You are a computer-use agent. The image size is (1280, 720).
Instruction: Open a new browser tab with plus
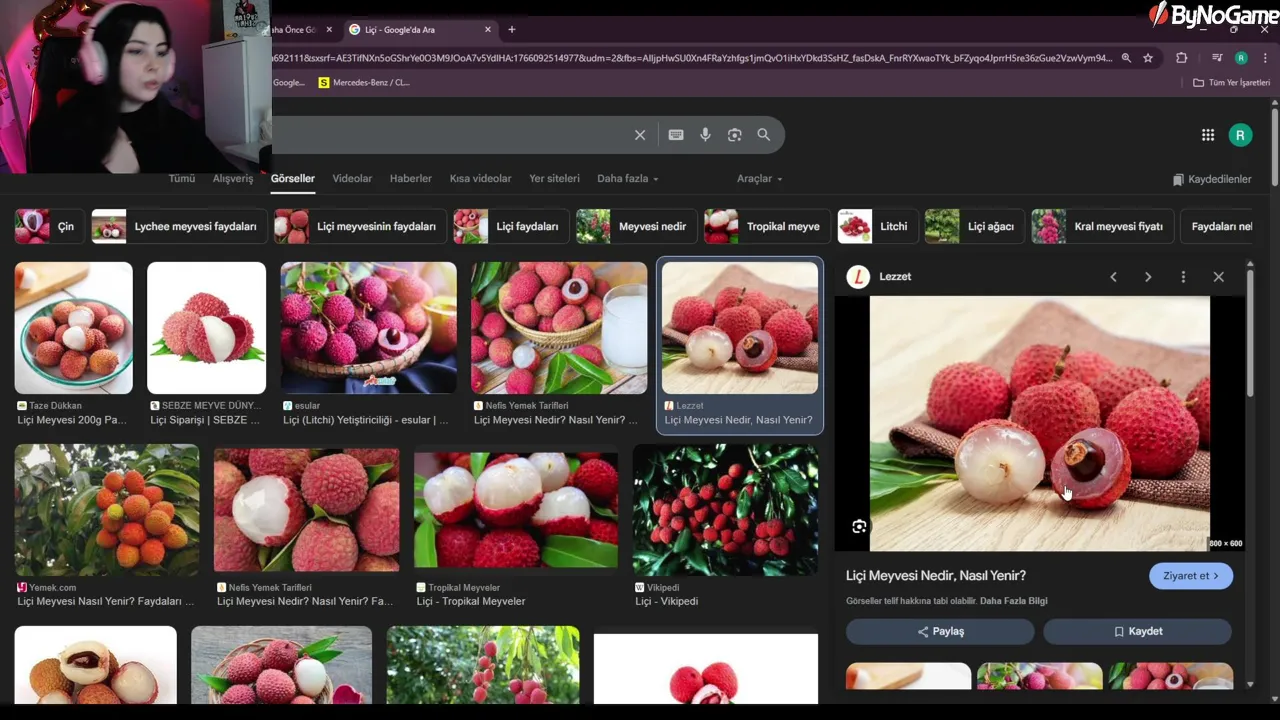coord(511,30)
